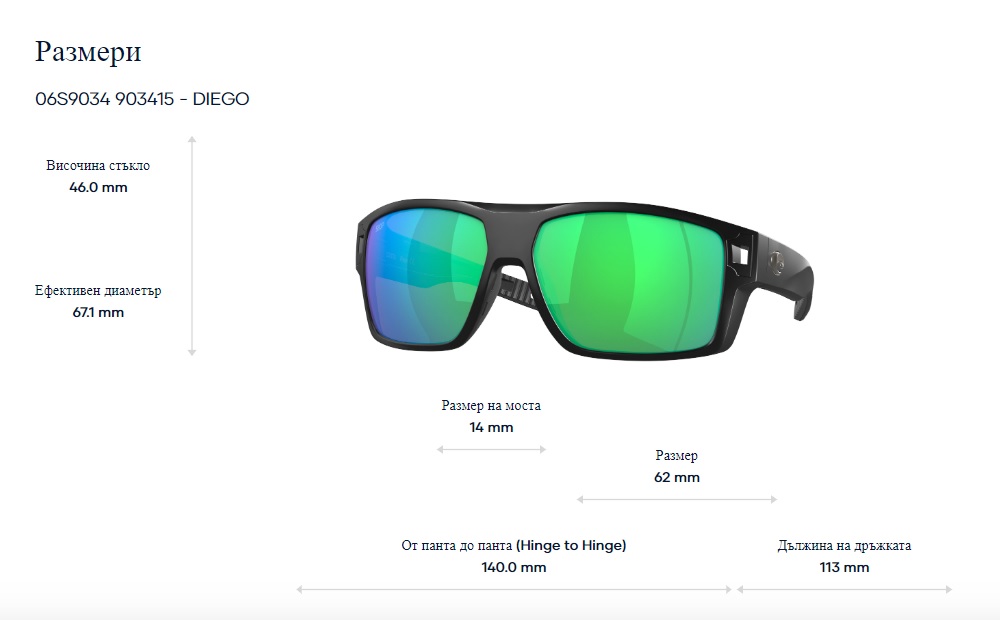Click the Височина стъкло label

tap(98, 165)
